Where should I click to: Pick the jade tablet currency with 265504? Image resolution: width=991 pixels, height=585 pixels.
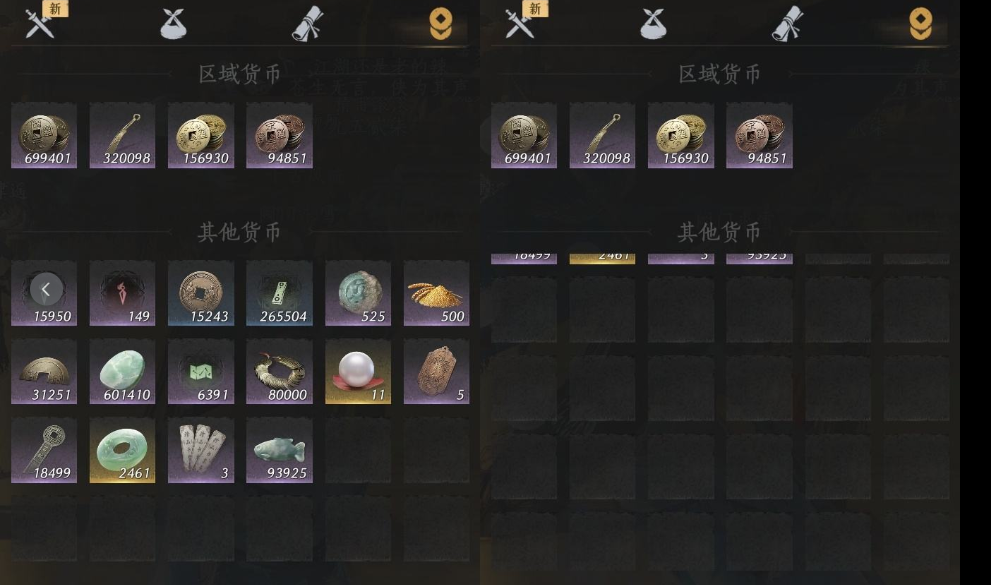[x=279, y=293]
